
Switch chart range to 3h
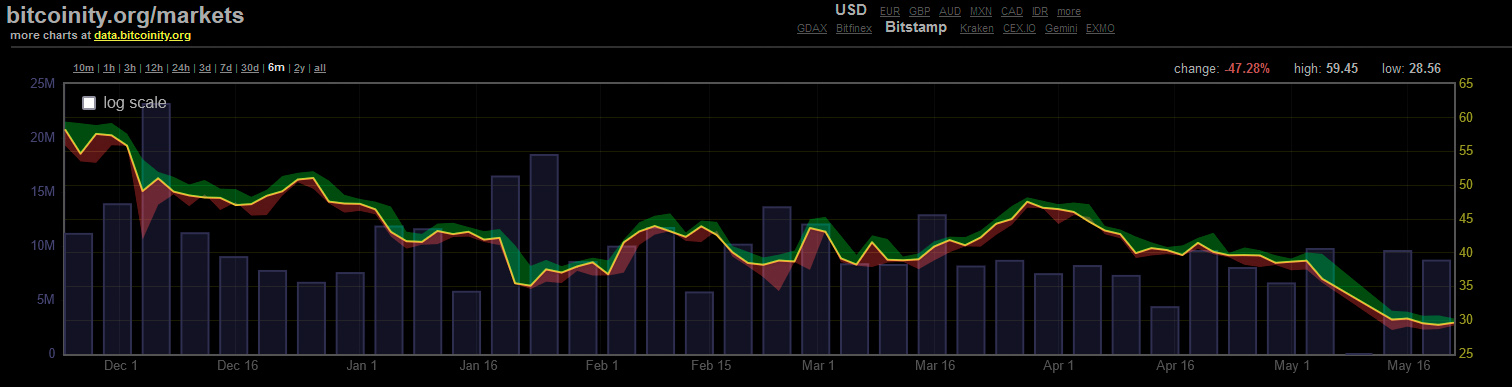[x=130, y=68]
